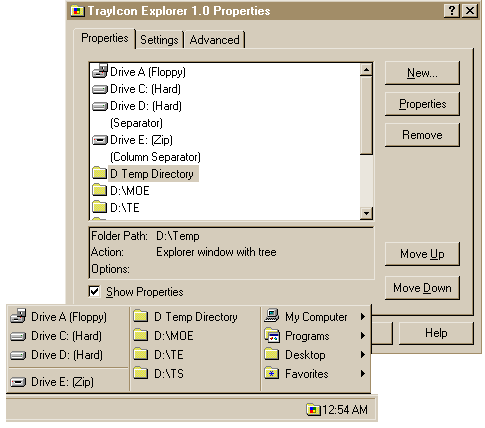The image size is (485, 428).
Task: Select Drive C: (Hard) text in list
Action: click(145, 89)
